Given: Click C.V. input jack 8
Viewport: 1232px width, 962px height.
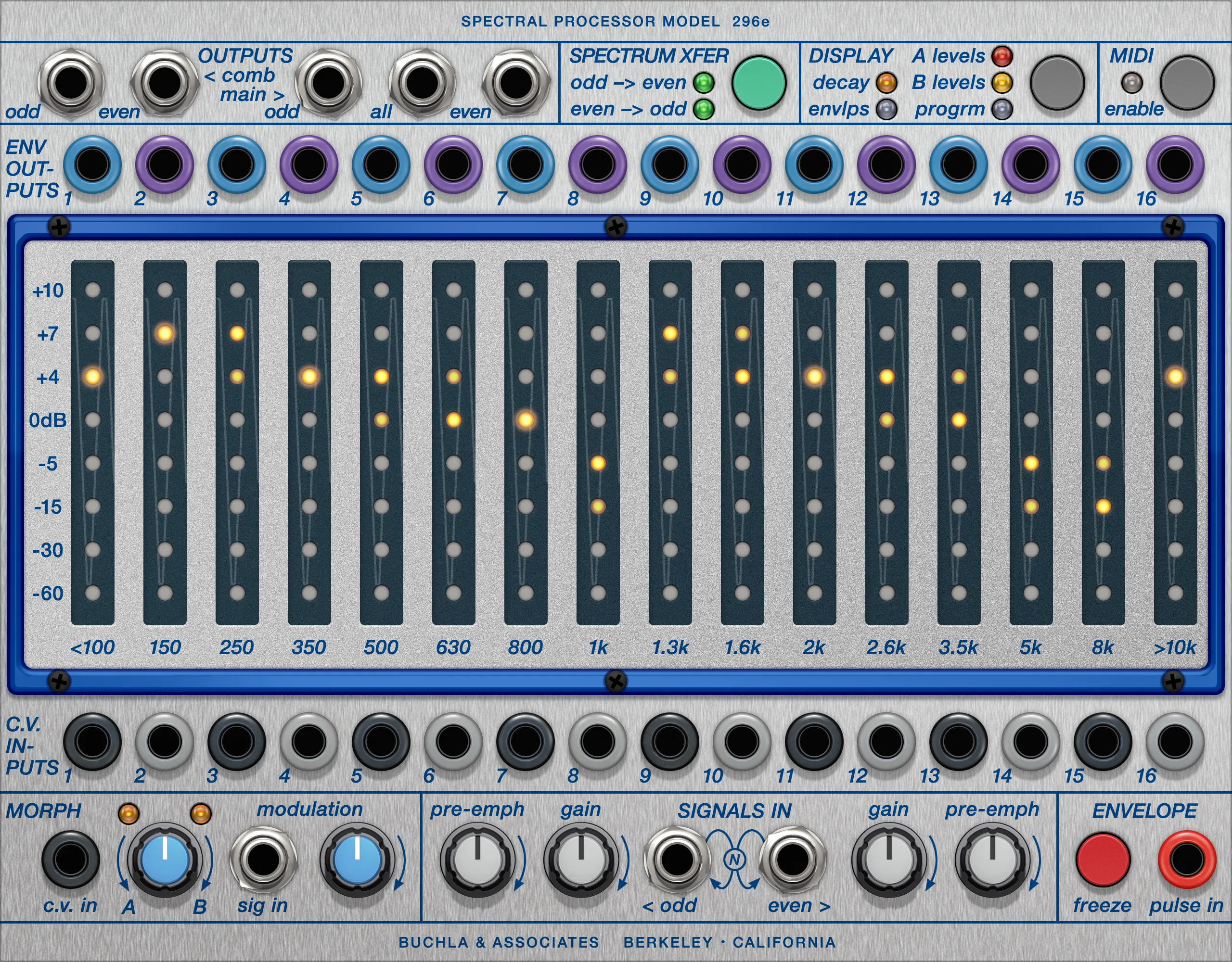Looking at the screenshot, I should [597, 741].
